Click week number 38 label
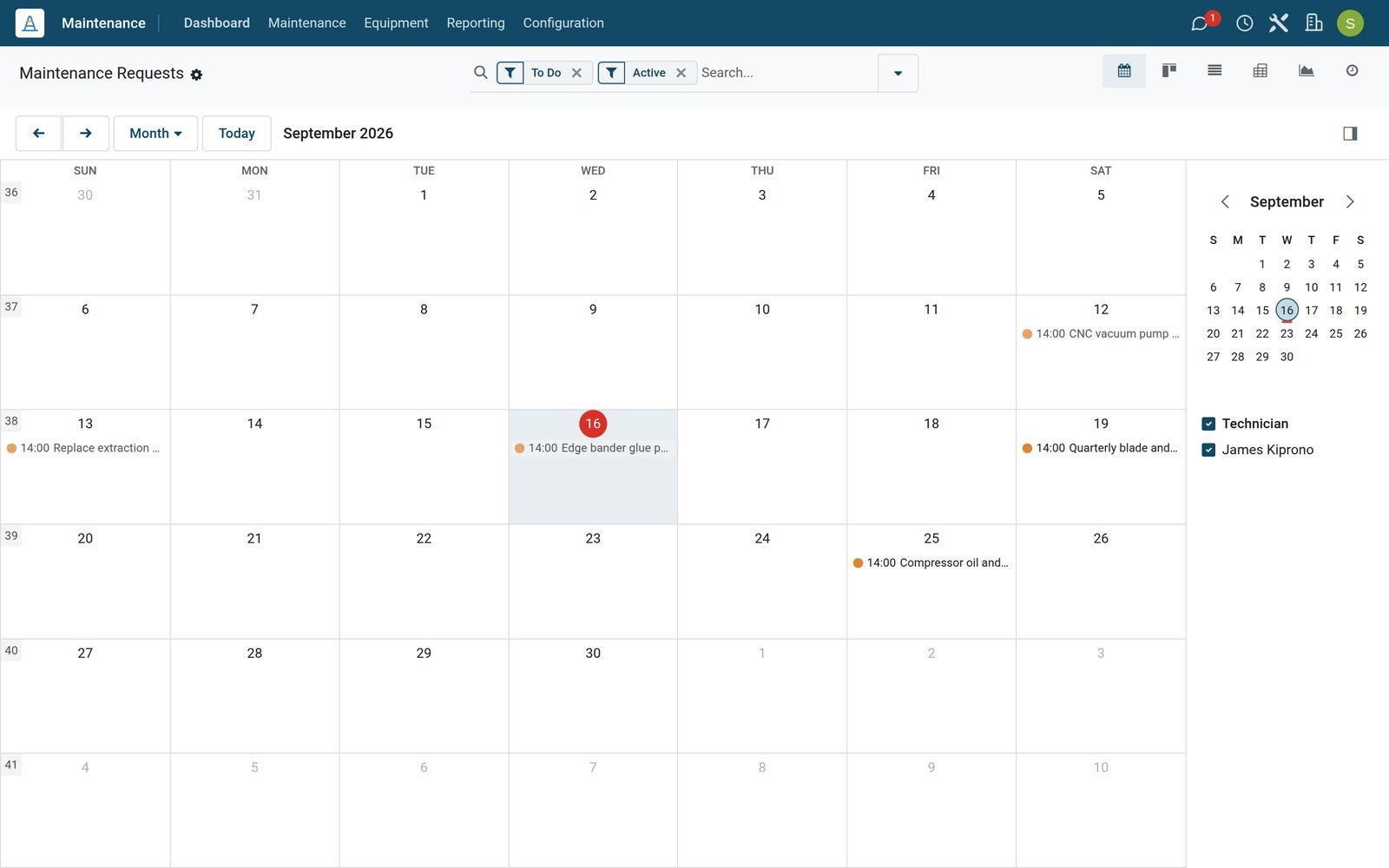The image size is (1389, 868). (x=11, y=422)
